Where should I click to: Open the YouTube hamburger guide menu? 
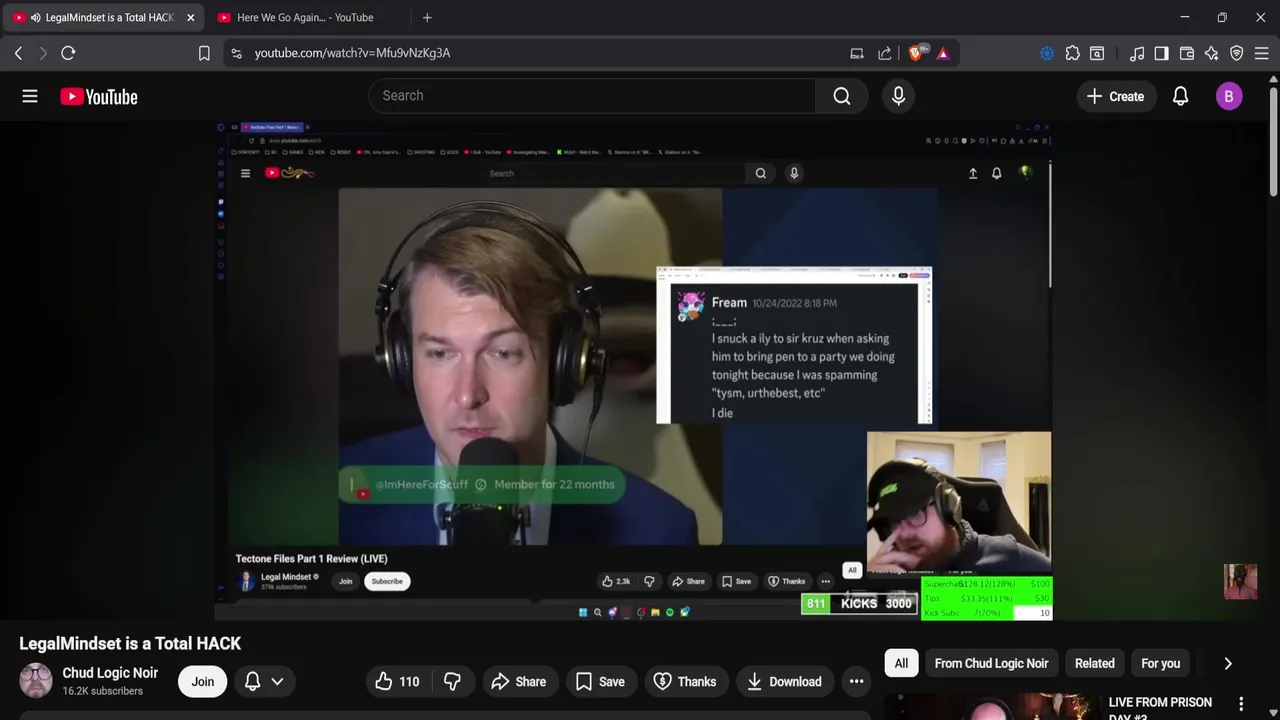coord(30,96)
